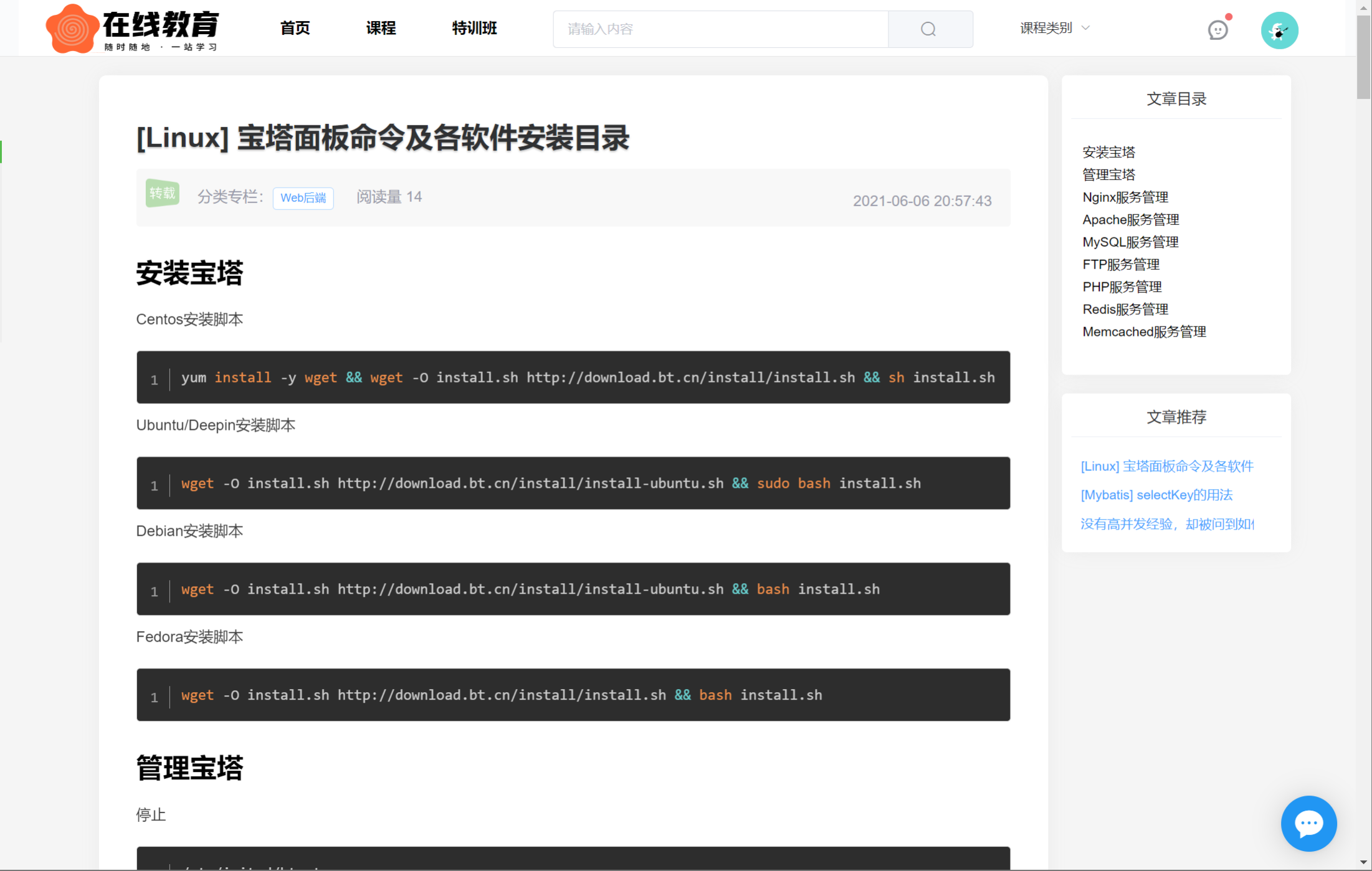The width and height of the screenshot is (1372, 871).
Task: Click the 请输入内容 search input field
Action: (x=720, y=29)
